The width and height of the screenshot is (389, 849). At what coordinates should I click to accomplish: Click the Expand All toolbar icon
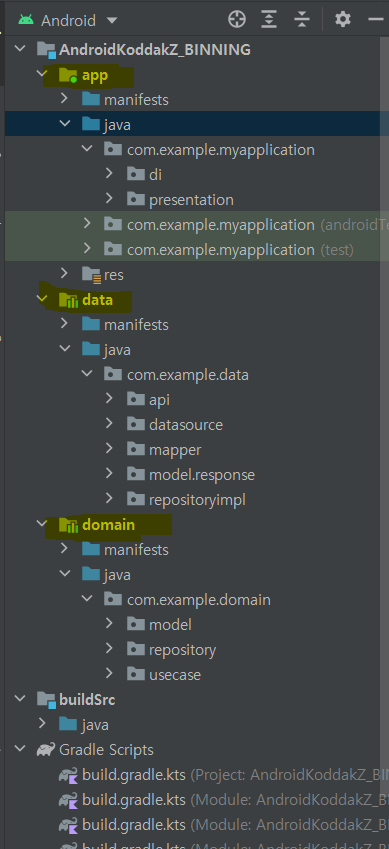click(x=269, y=20)
